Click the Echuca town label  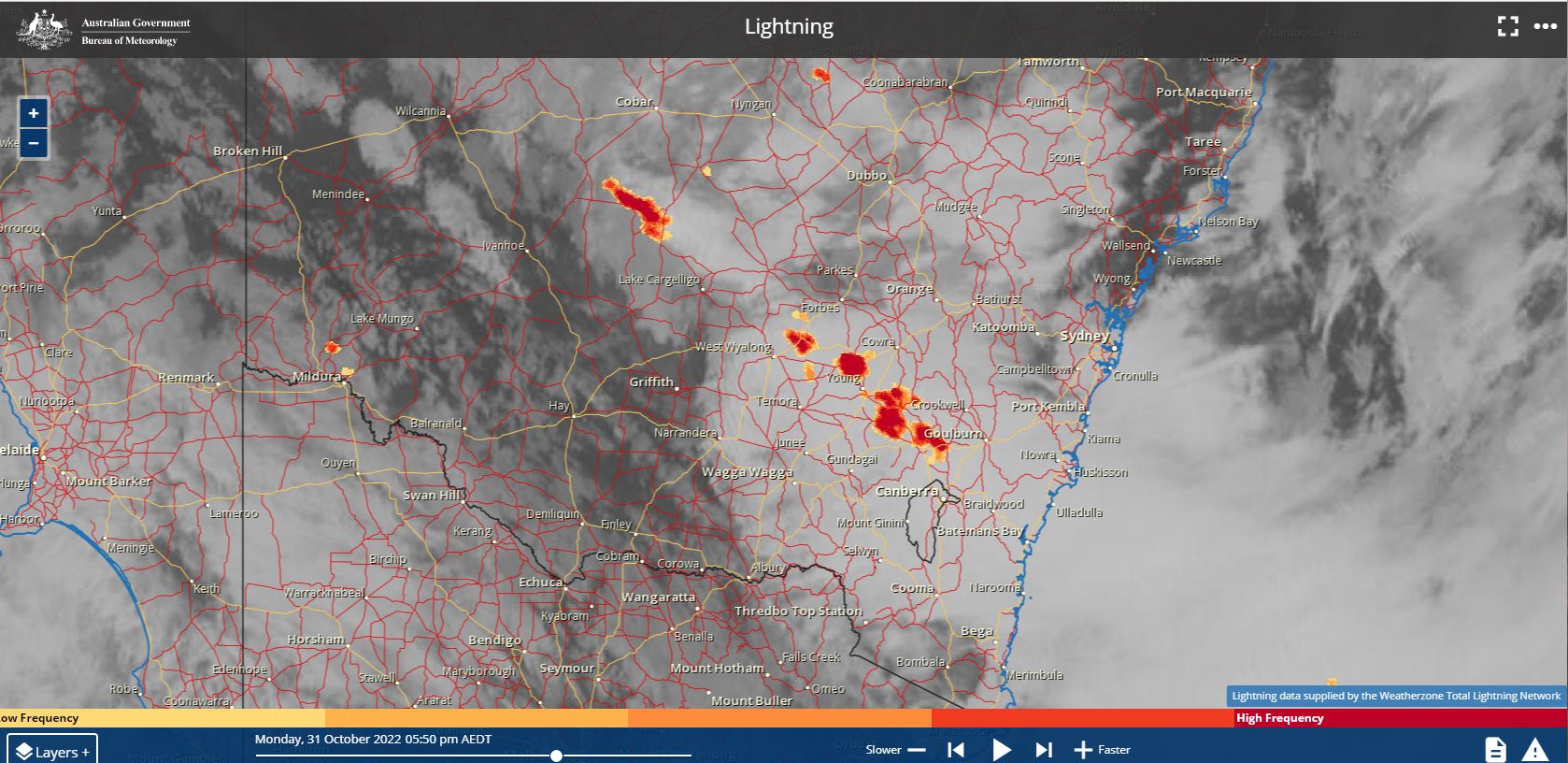click(x=541, y=582)
